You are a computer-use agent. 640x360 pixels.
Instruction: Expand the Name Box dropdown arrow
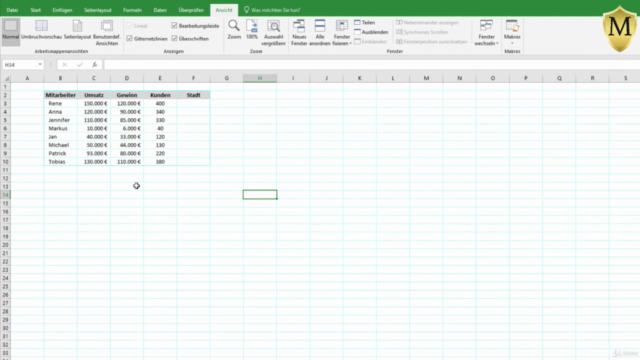click(40, 64)
